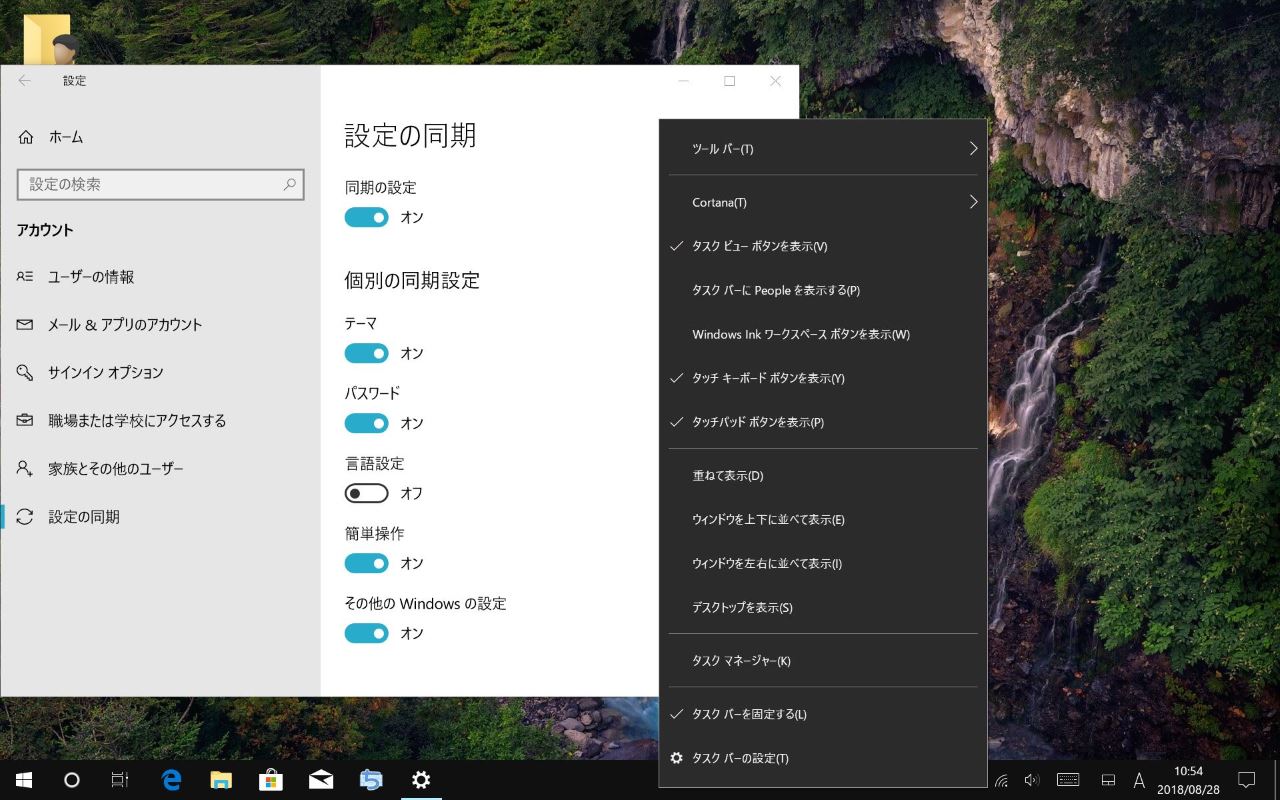The height and width of the screenshot is (800, 1280).
Task: Open the user folder desktop icon
Action: coord(50,40)
